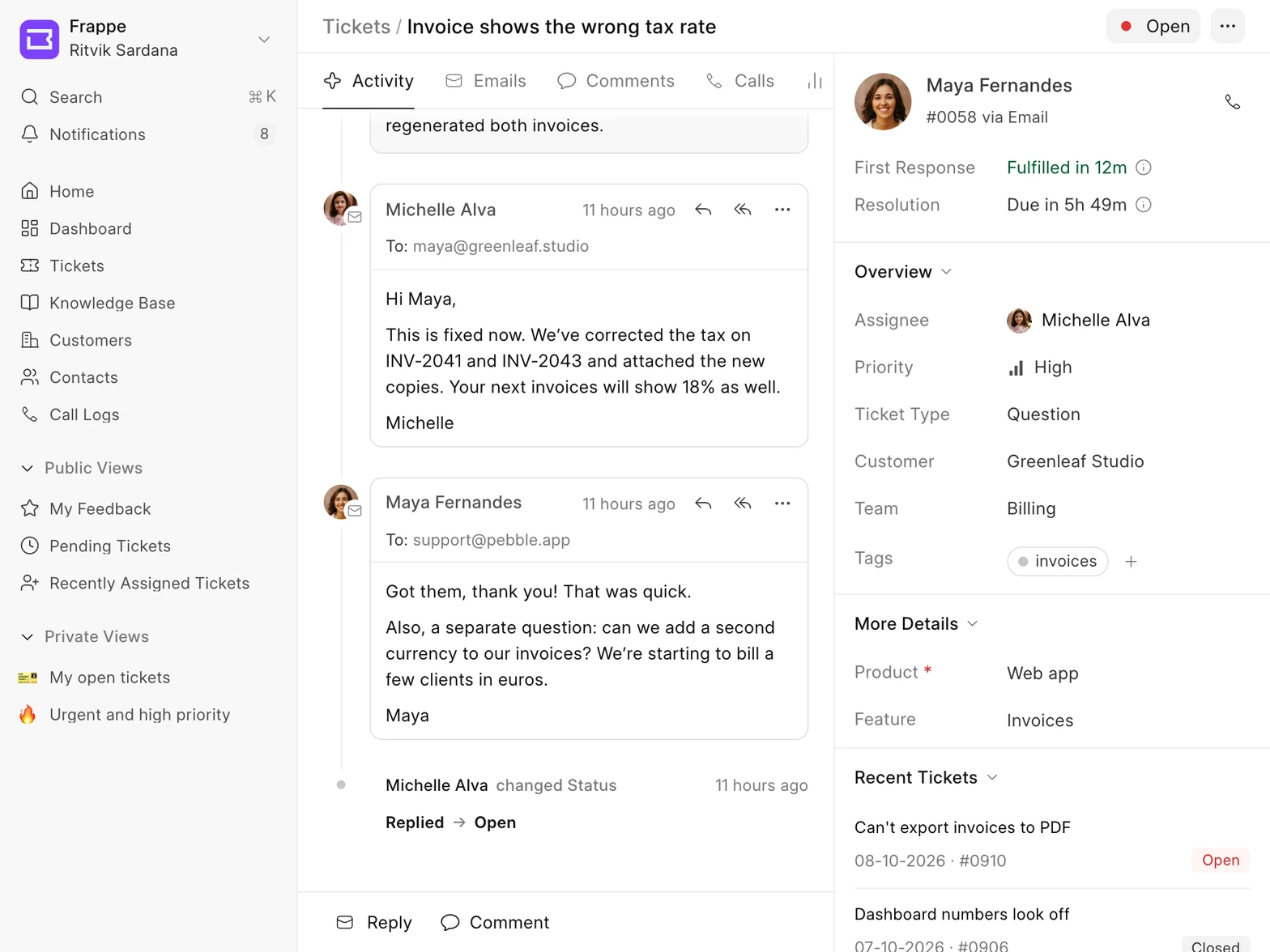
Task: Open the Knowledge Base section
Action: (x=148, y=303)
